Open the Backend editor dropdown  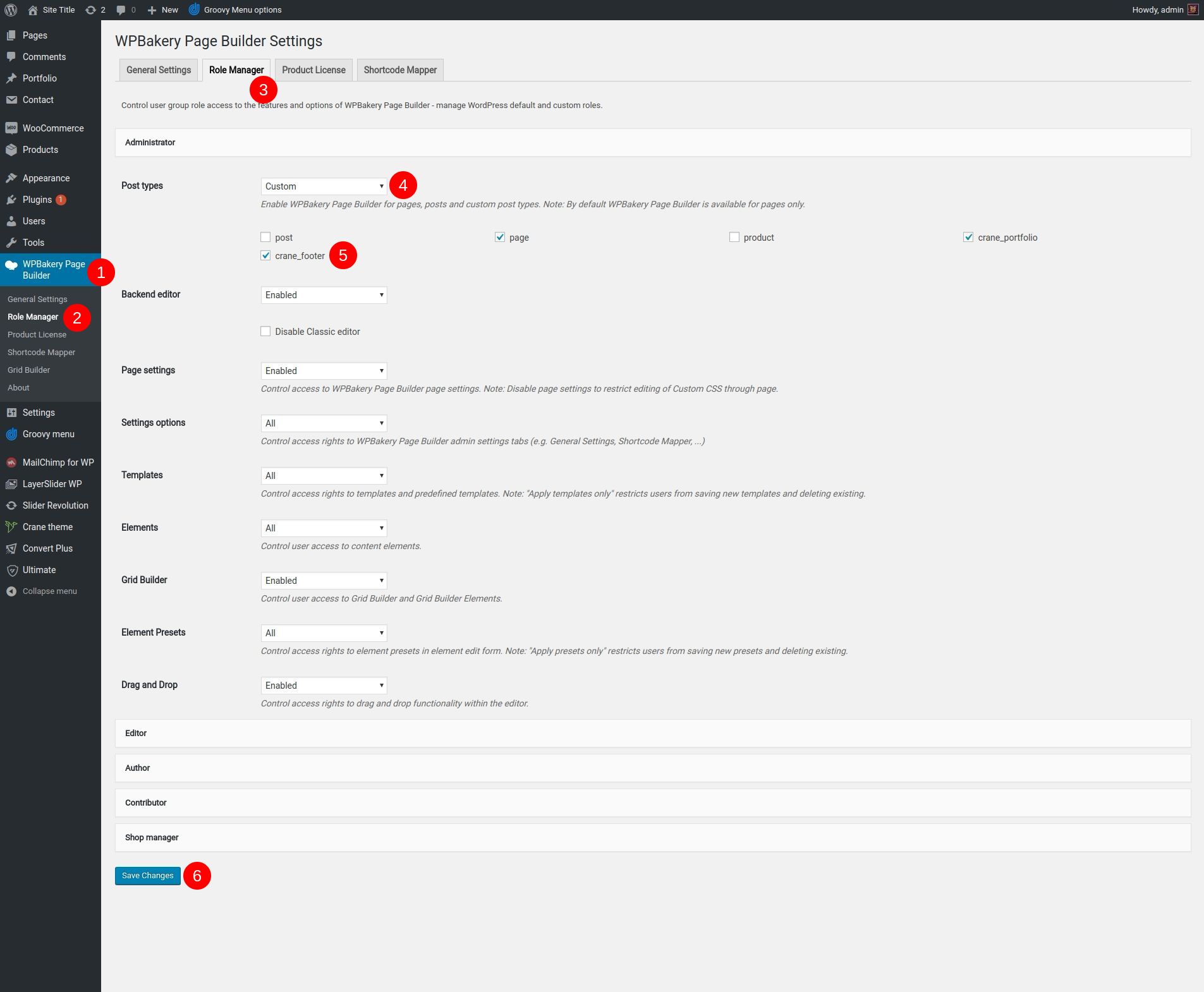click(324, 295)
